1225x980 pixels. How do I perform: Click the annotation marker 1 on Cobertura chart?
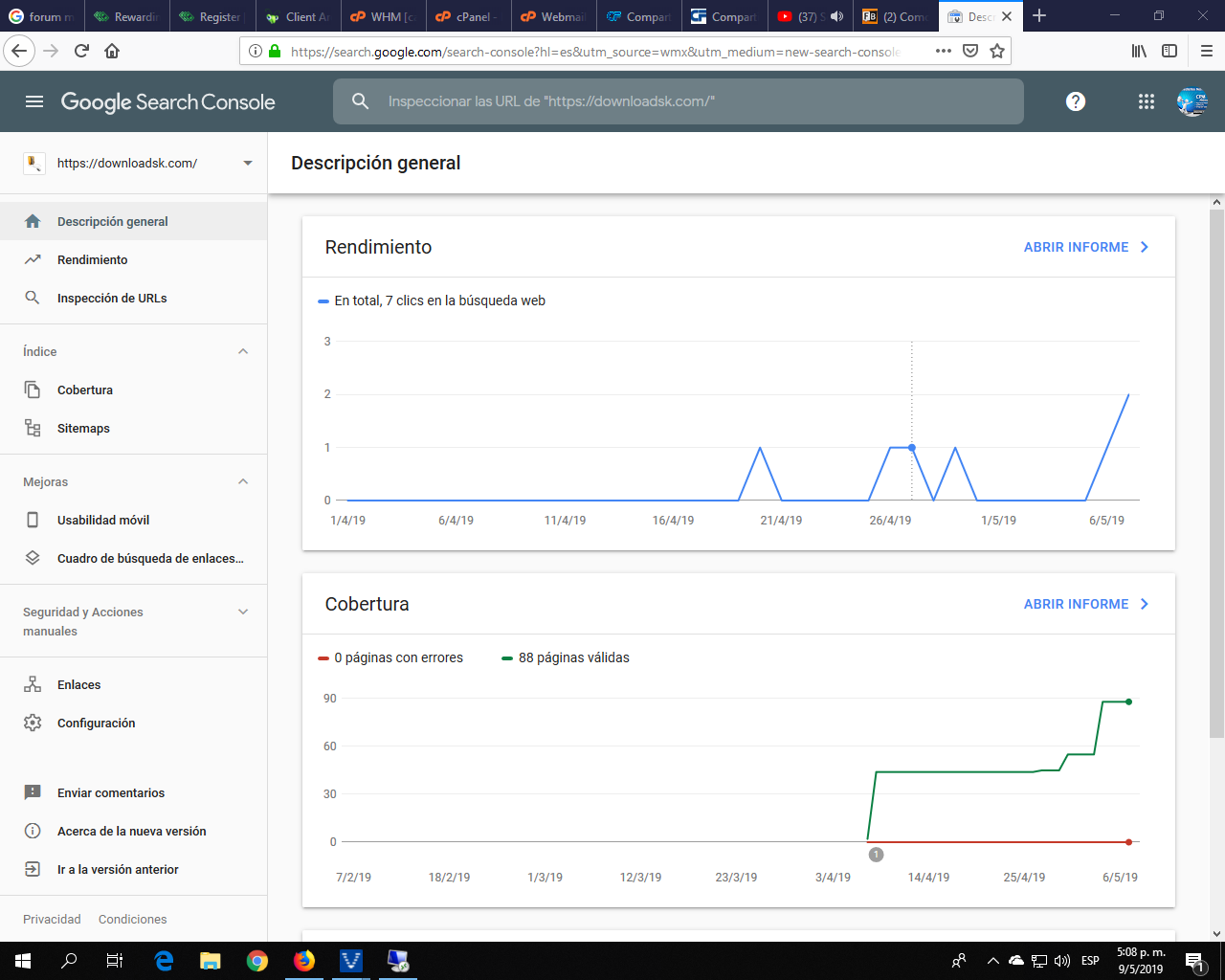(876, 855)
